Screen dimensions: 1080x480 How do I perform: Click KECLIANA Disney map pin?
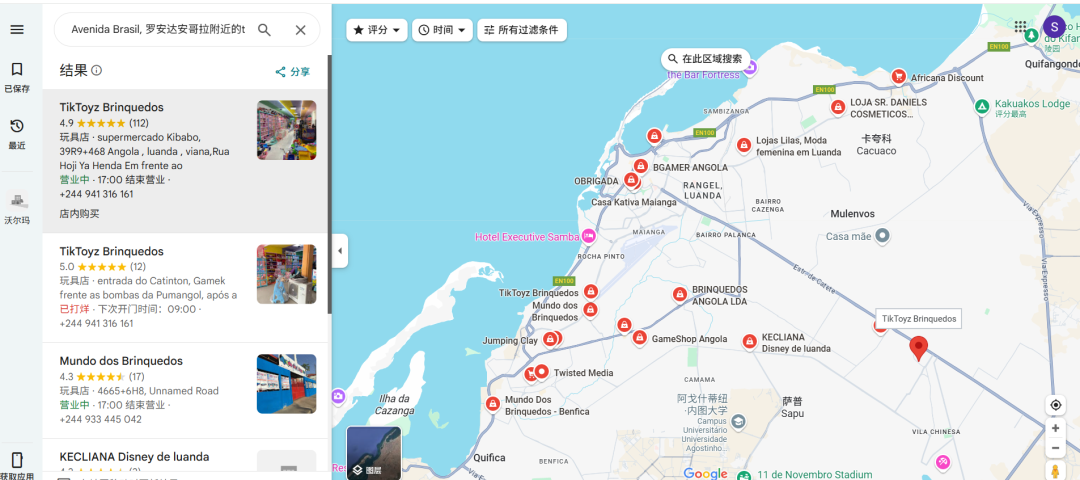(749, 342)
